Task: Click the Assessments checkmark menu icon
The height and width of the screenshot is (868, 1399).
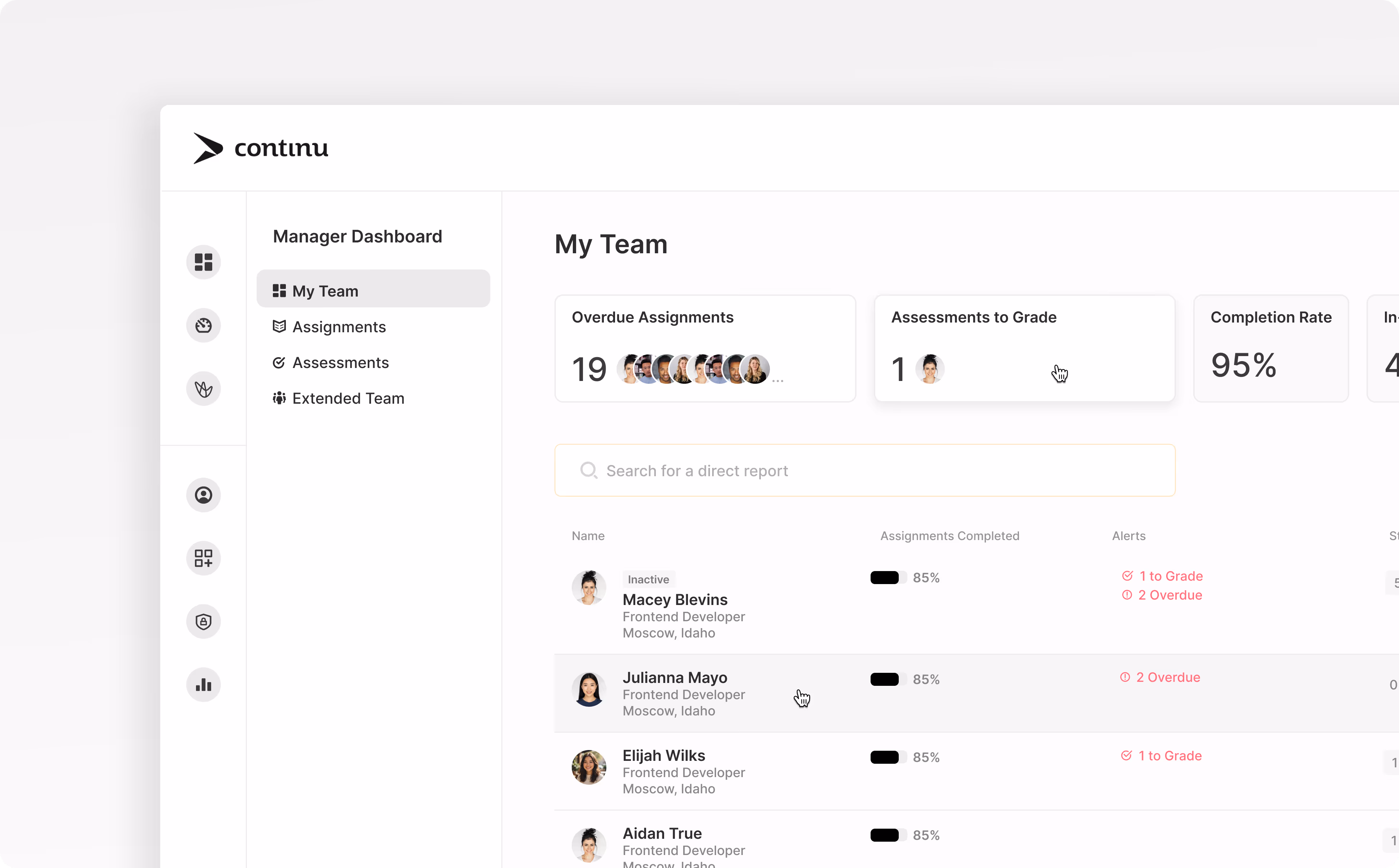Action: click(279, 362)
